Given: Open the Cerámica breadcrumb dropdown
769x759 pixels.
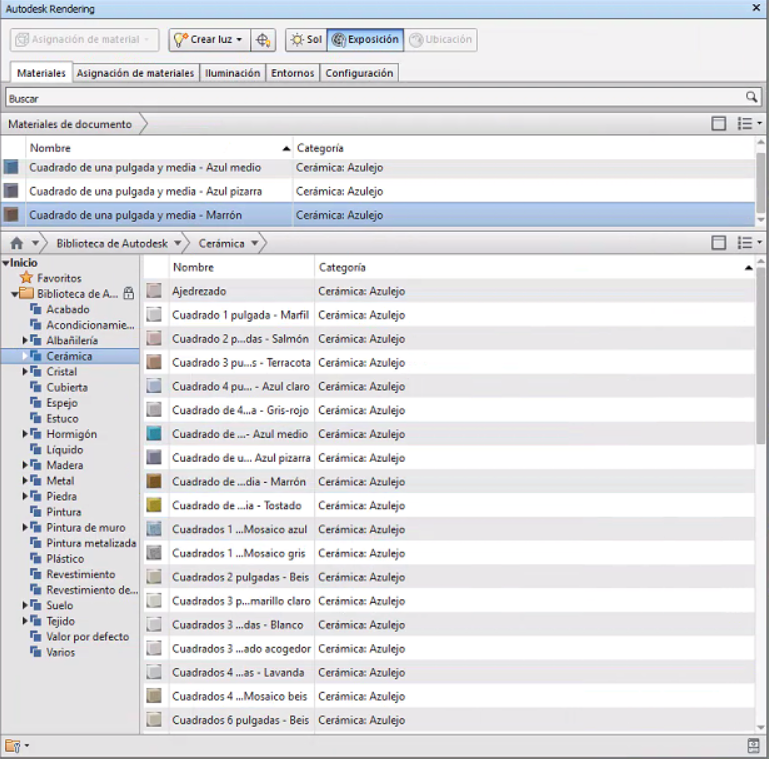Looking at the screenshot, I should (x=255, y=243).
